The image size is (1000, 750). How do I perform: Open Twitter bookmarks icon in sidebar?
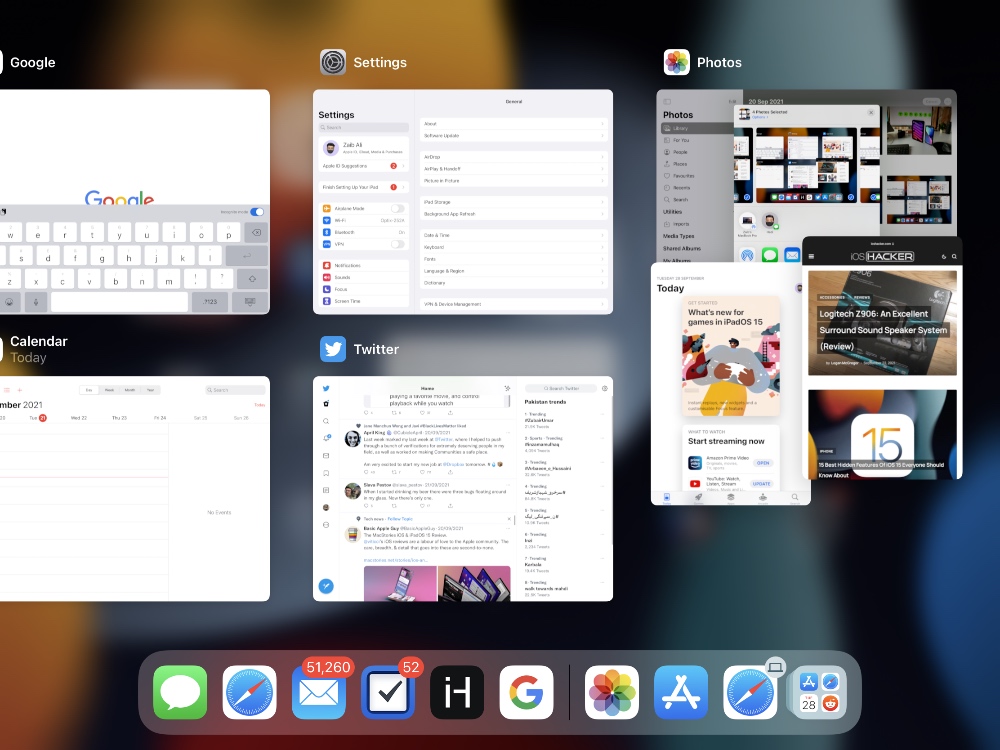[x=326, y=473]
